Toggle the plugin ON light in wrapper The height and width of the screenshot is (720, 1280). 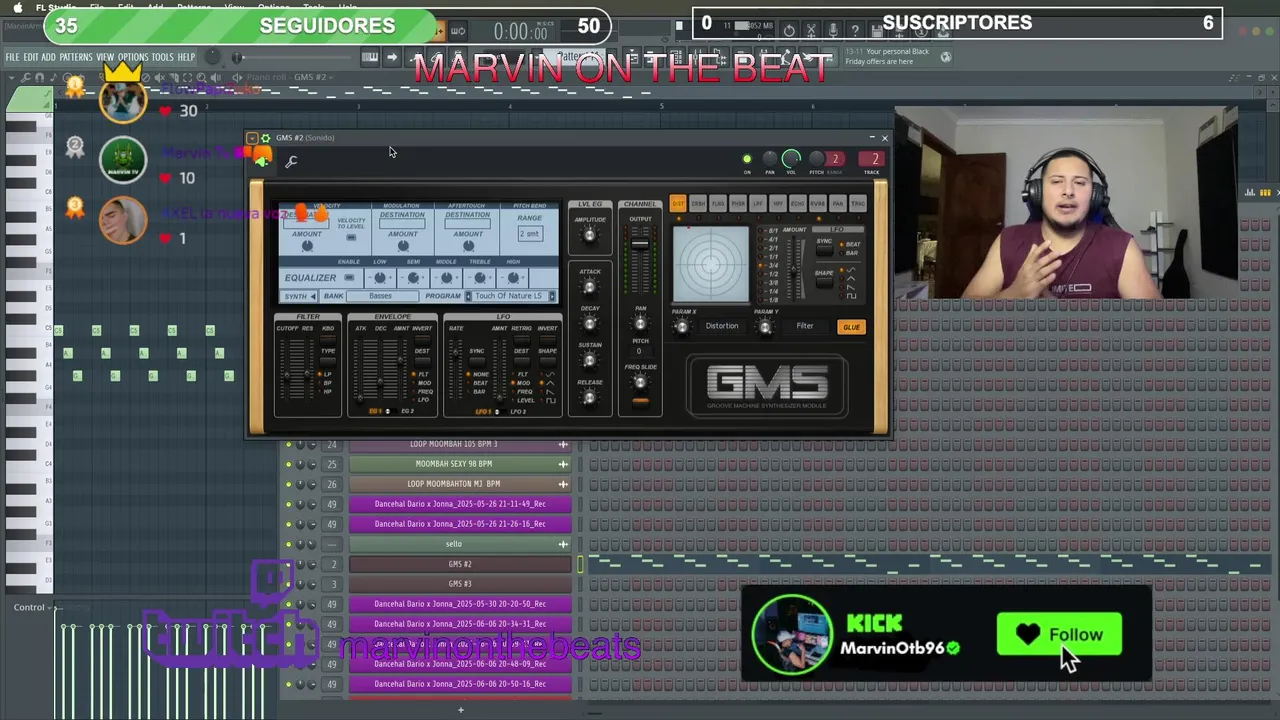pos(747,159)
